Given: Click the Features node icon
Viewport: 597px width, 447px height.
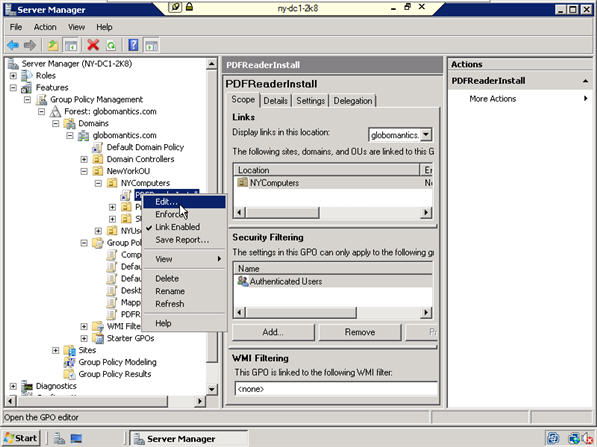Looking at the screenshot, I should point(26,88).
